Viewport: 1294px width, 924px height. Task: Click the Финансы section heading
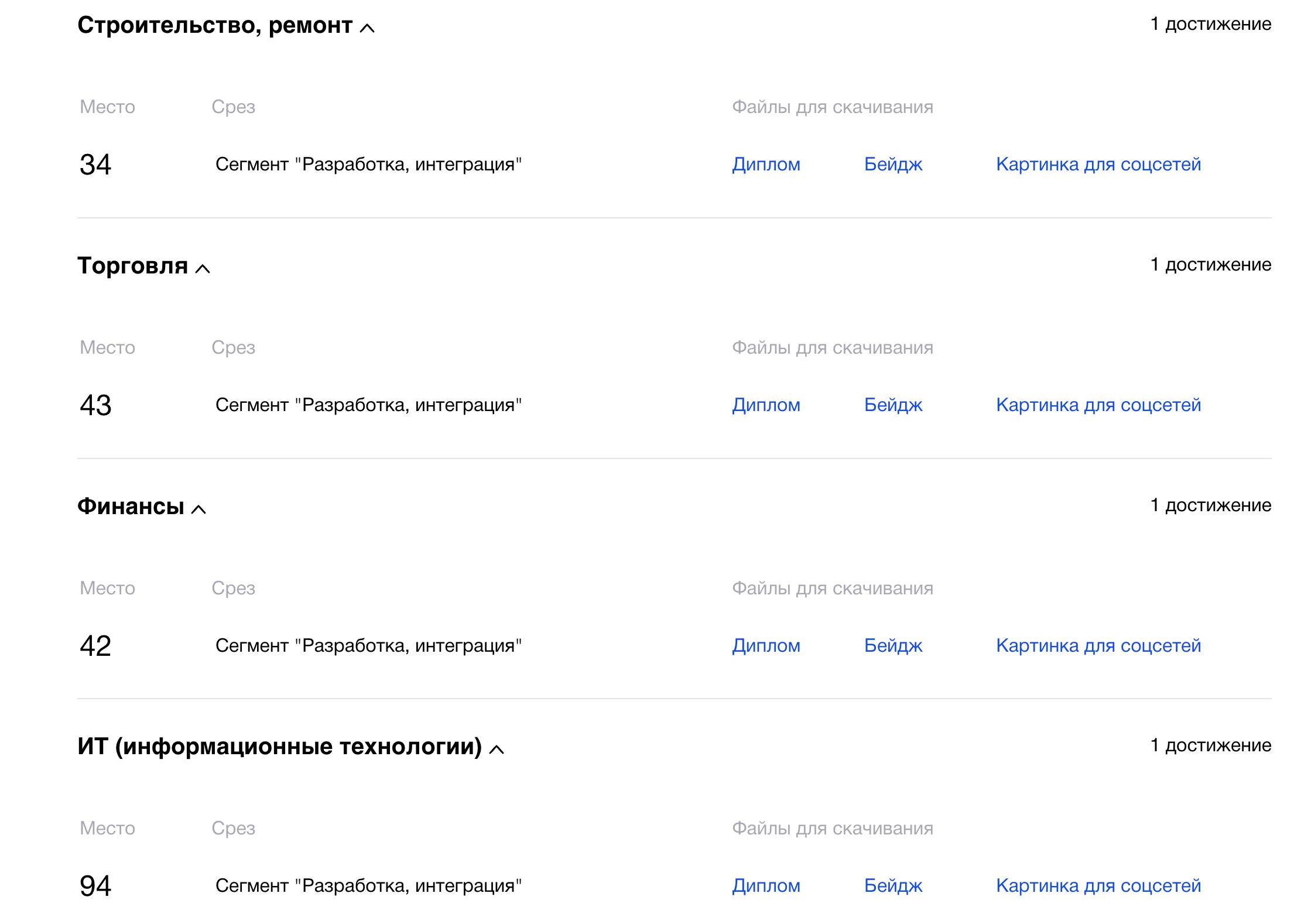coord(131,507)
